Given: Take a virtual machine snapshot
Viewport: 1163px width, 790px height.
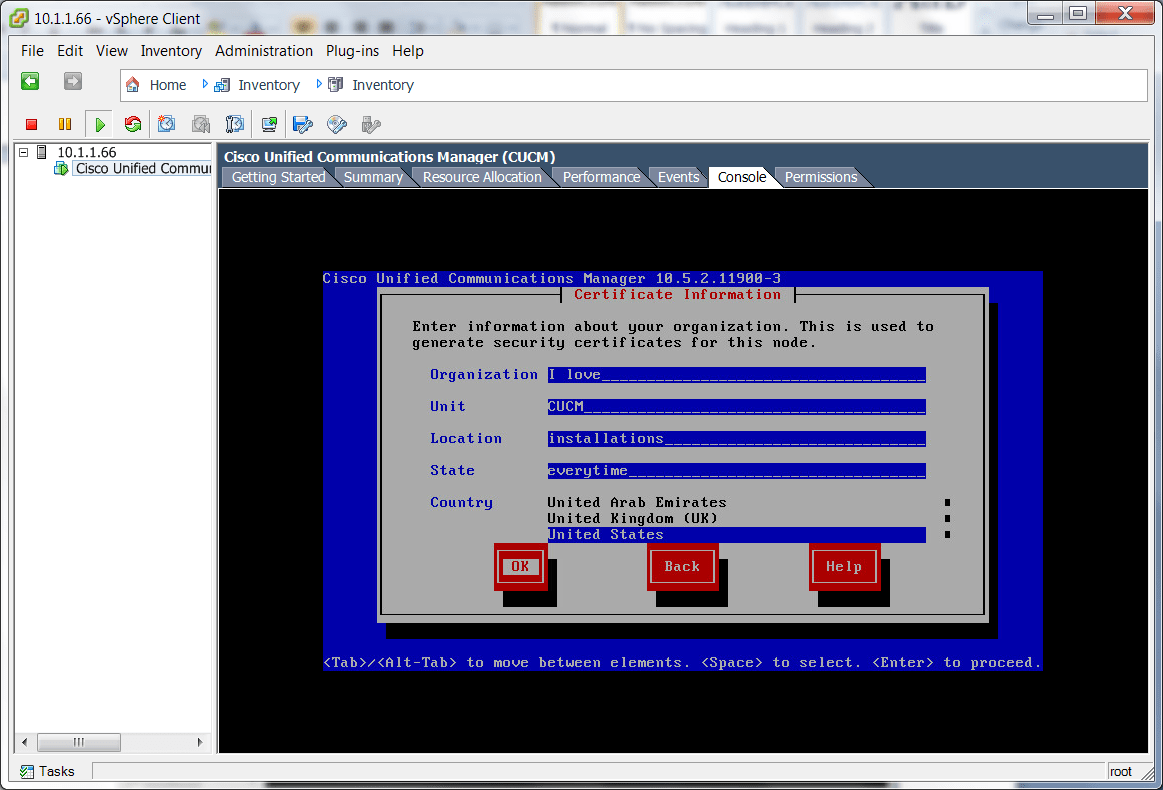Looking at the screenshot, I should [167, 125].
